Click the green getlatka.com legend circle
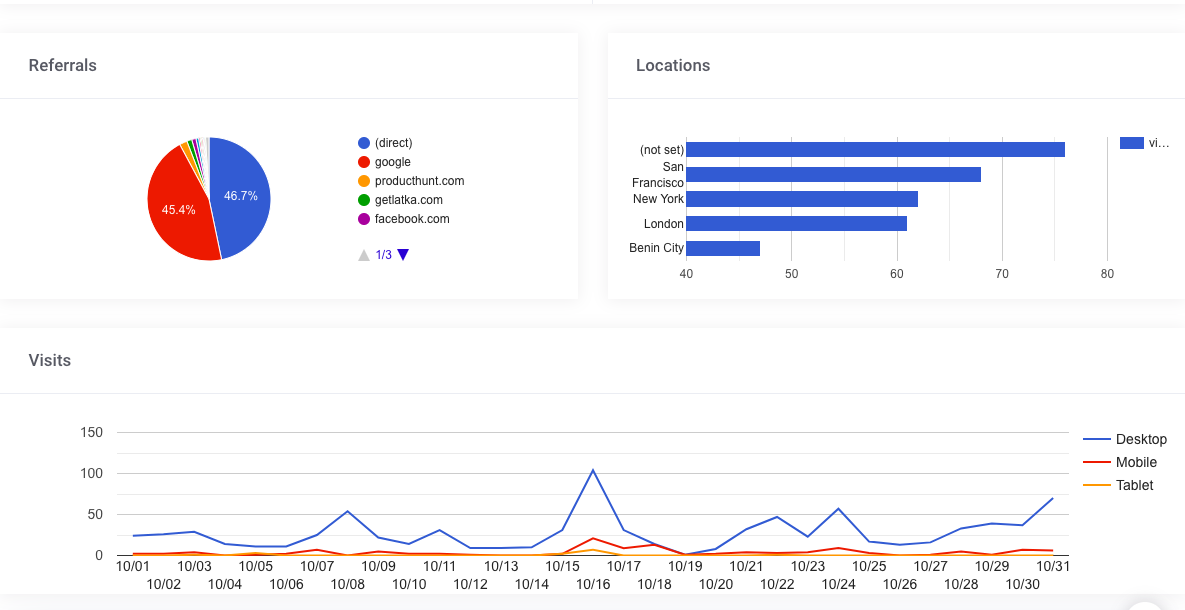Screen dimensions: 1185x610 point(364,200)
